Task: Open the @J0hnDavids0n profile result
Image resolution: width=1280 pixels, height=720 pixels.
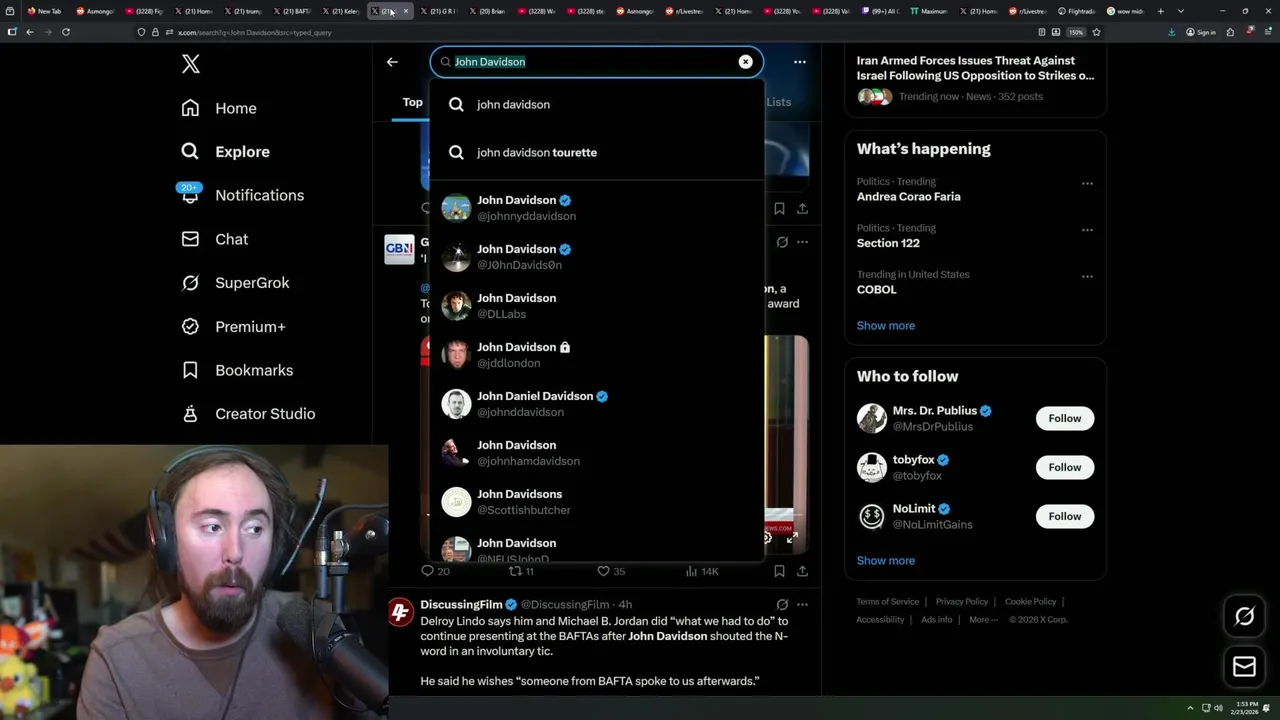Action: 597,257
